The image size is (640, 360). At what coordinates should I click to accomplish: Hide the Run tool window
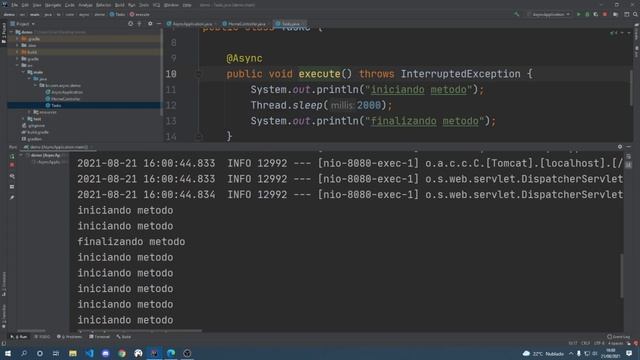[629, 147]
